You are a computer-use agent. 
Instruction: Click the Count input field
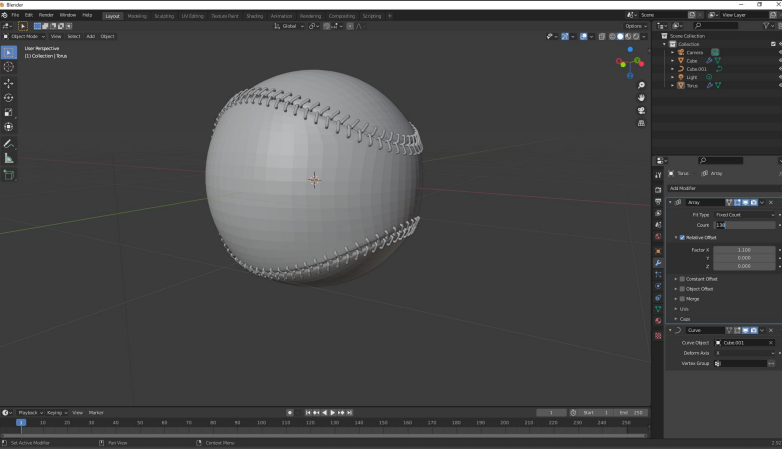743,225
